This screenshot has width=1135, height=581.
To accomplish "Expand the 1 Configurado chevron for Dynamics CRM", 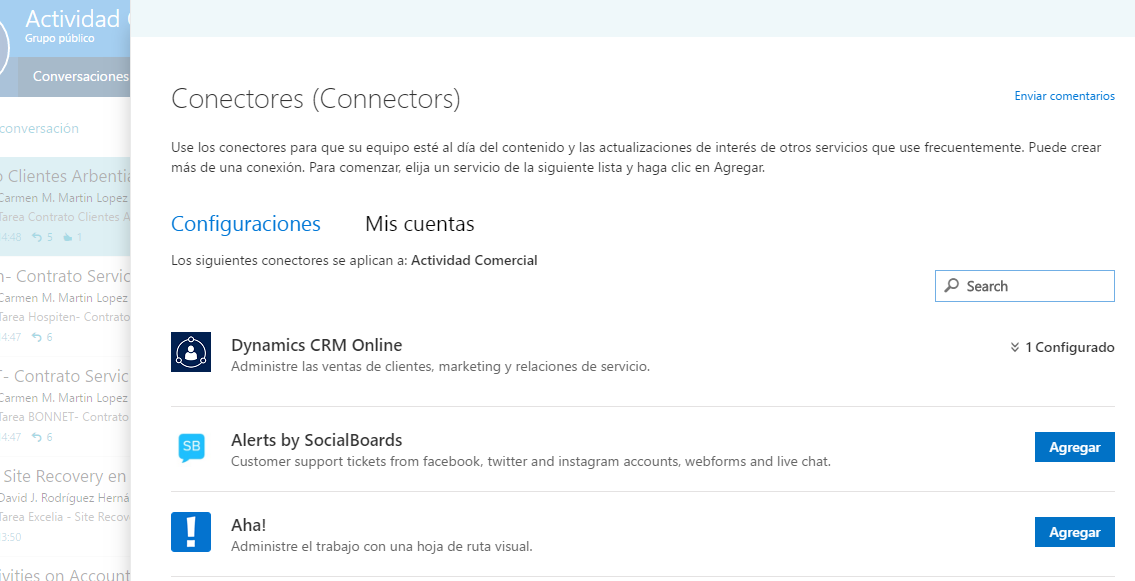I will tap(1015, 348).
